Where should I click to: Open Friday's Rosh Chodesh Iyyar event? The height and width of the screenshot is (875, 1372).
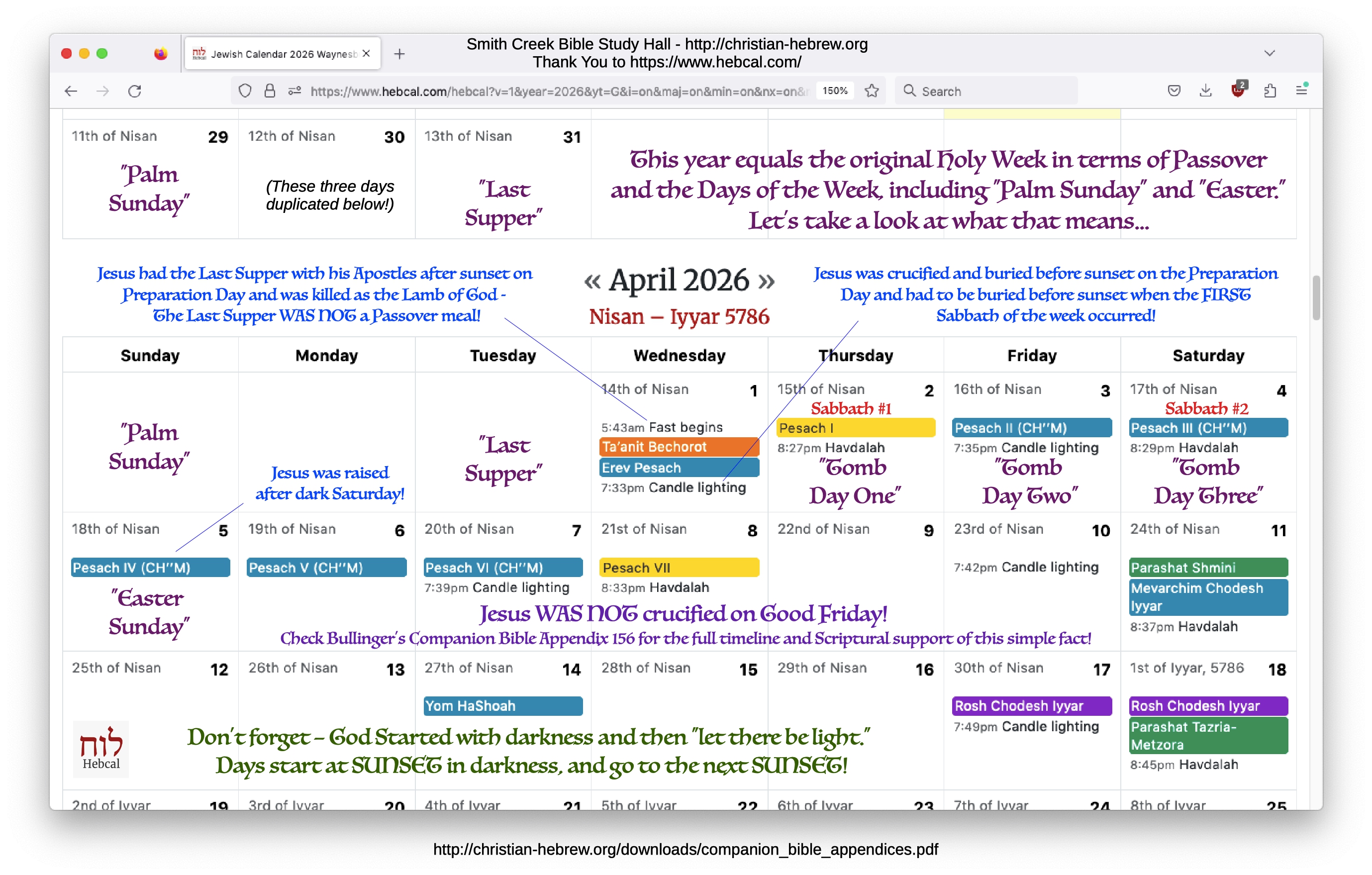click(x=1032, y=706)
